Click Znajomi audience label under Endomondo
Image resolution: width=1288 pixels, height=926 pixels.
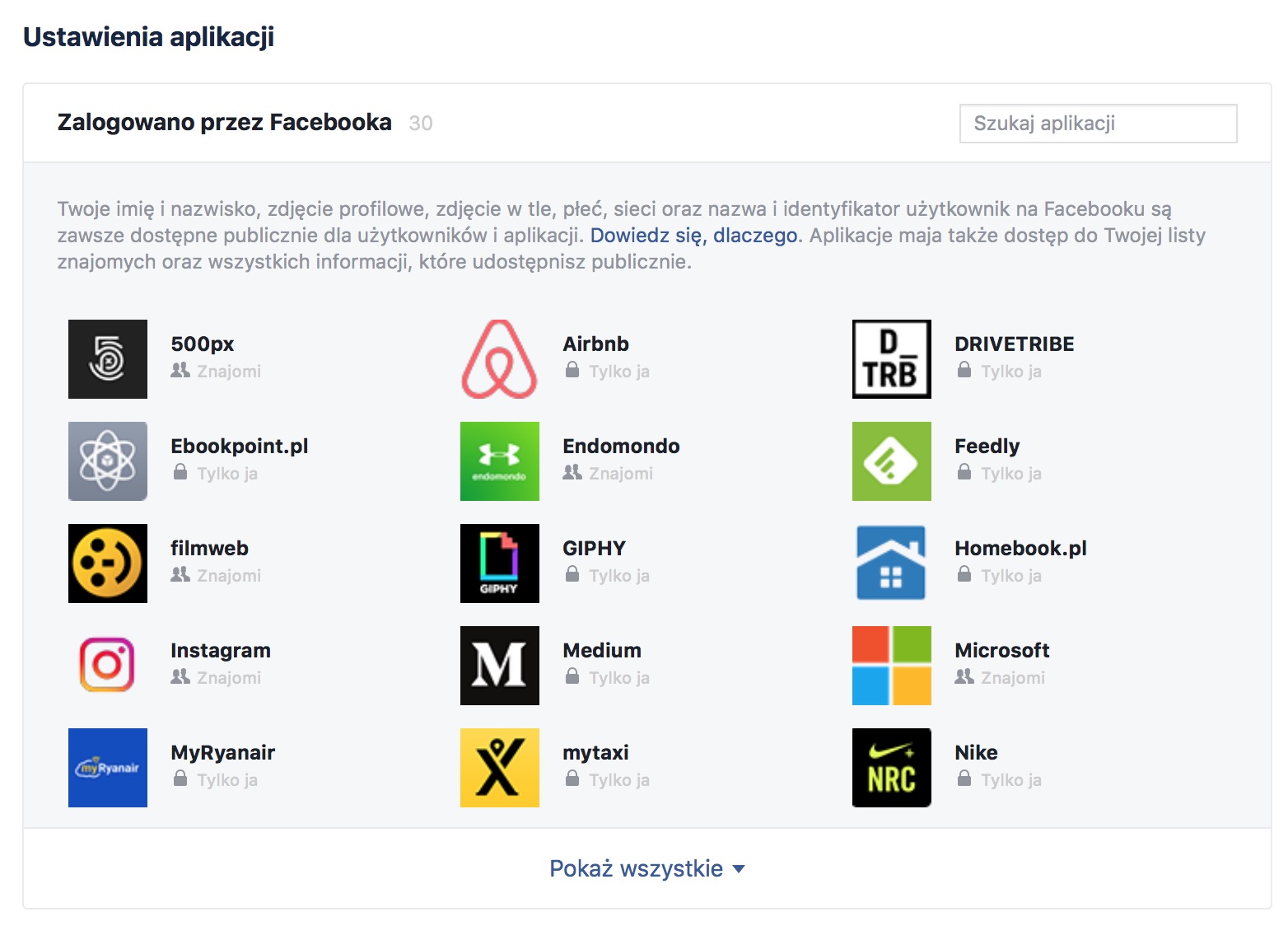tap(608, 474)
